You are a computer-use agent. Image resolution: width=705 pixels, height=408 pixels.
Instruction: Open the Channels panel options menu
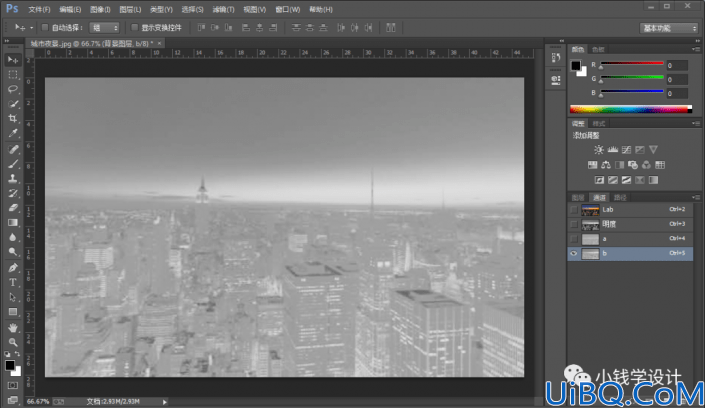696,197
